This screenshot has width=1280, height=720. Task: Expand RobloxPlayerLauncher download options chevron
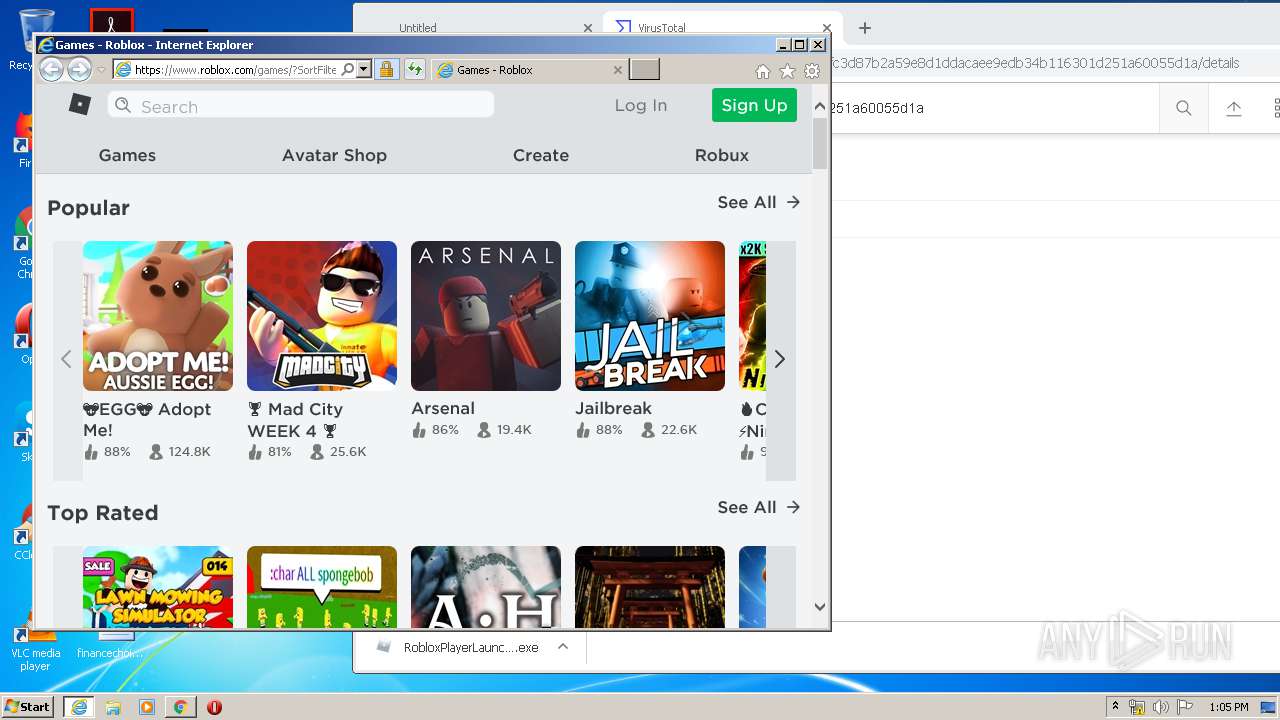pos(563,647)
